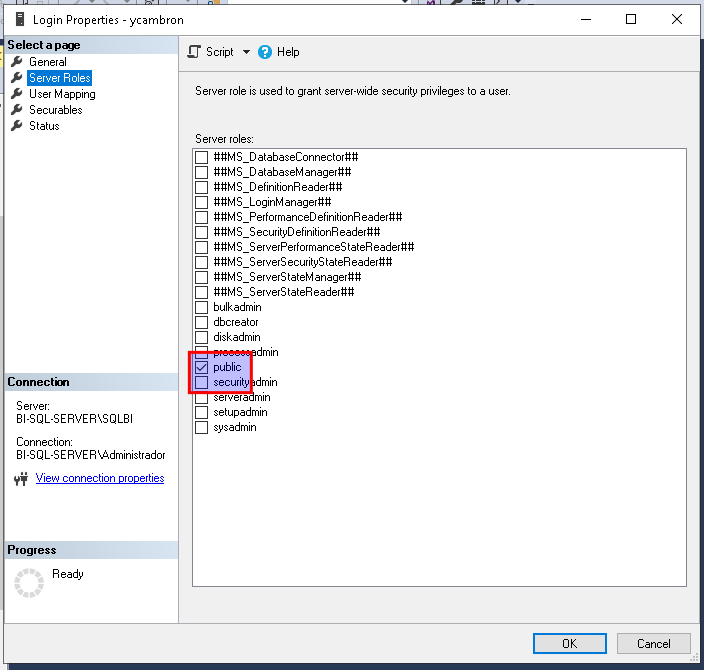Click the Script toolbar icon

click(195, 52)
